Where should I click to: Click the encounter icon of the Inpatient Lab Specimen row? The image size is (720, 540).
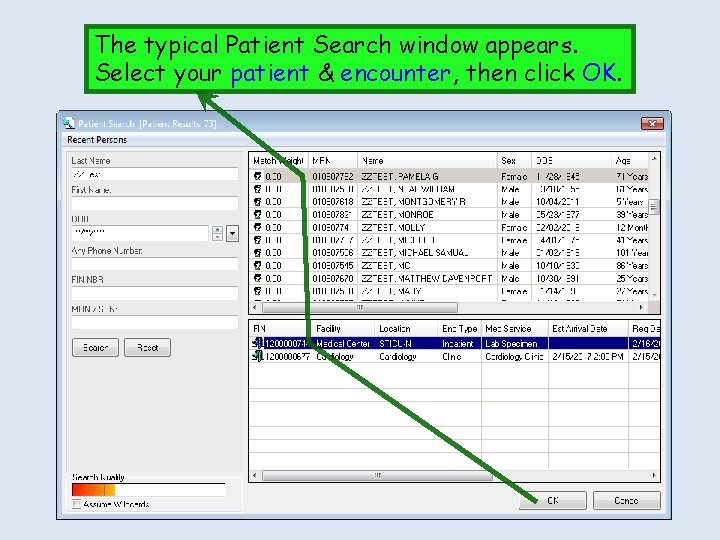click(258, 343)
